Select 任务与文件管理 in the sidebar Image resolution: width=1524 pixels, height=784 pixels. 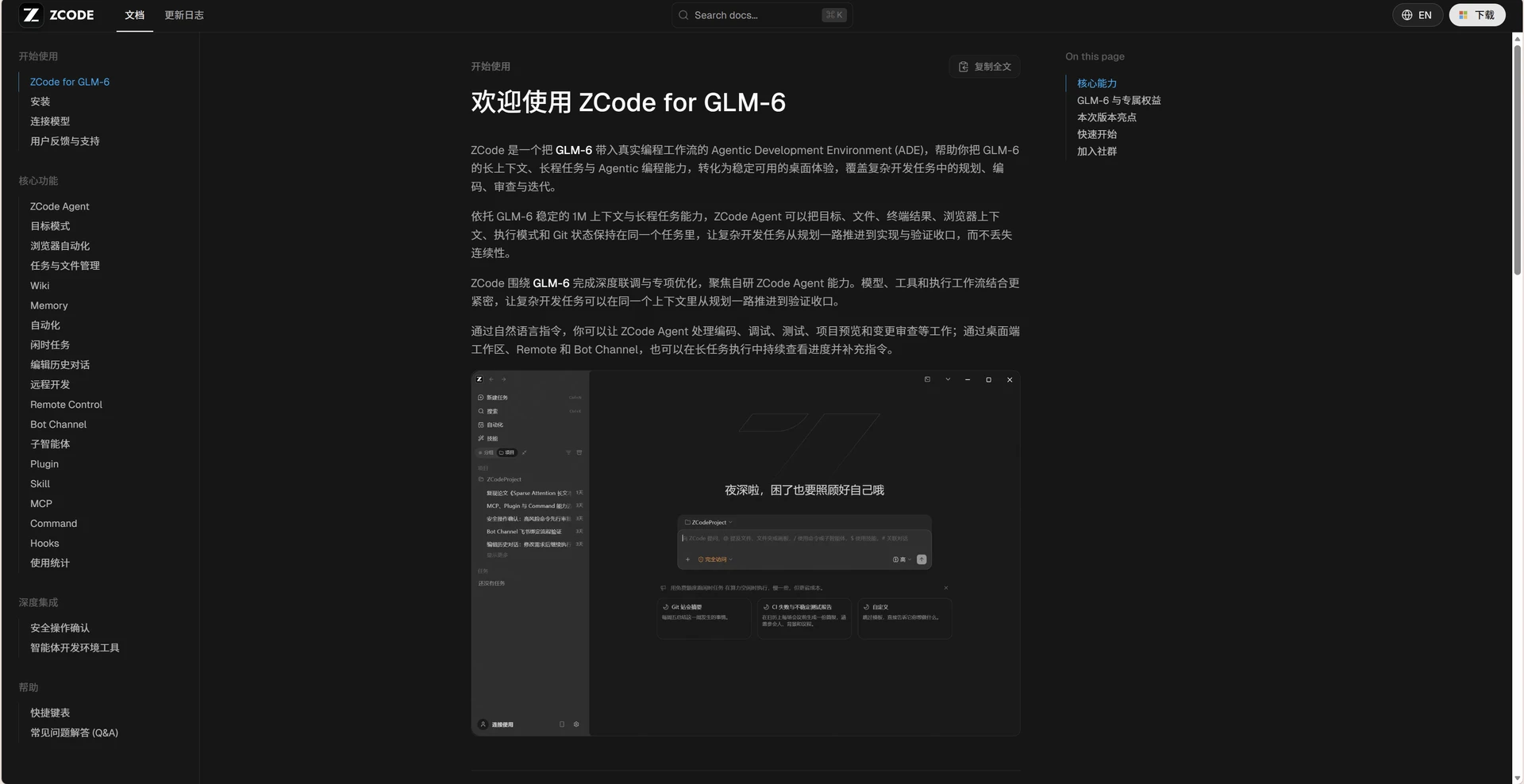point(65,266)
